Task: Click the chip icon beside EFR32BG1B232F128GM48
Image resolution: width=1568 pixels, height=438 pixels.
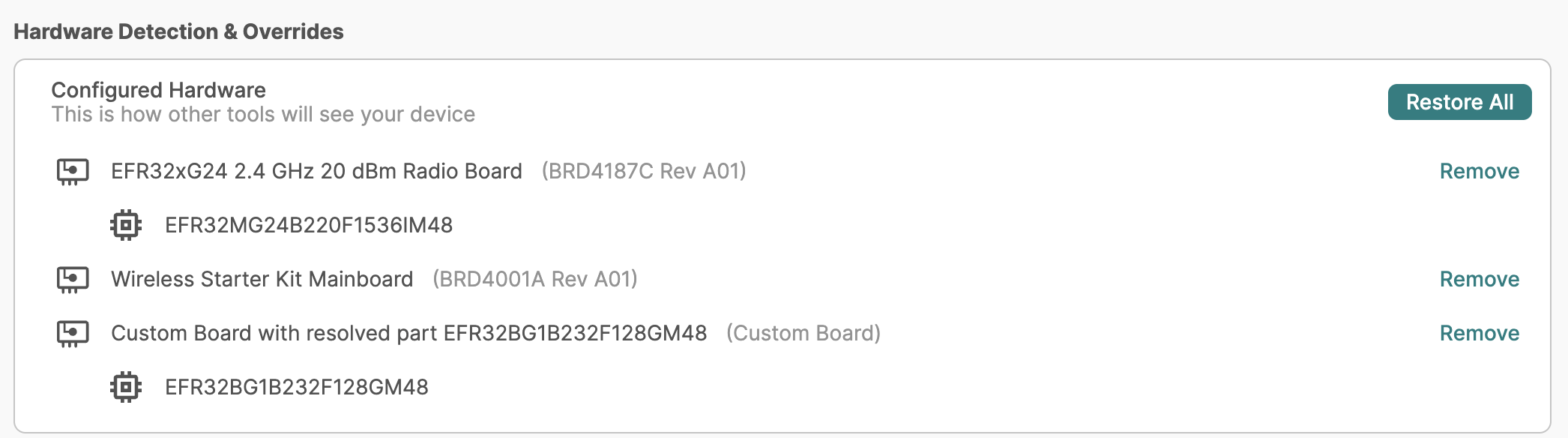Action: click(126, 387)
